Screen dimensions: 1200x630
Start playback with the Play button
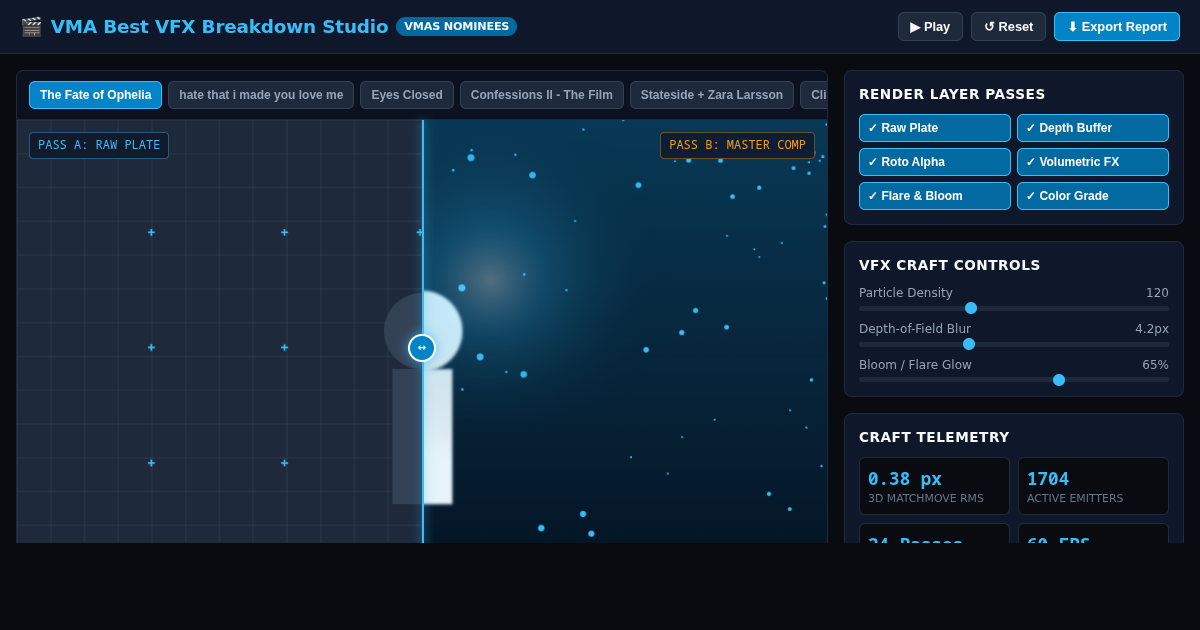(x=930, y=27)
